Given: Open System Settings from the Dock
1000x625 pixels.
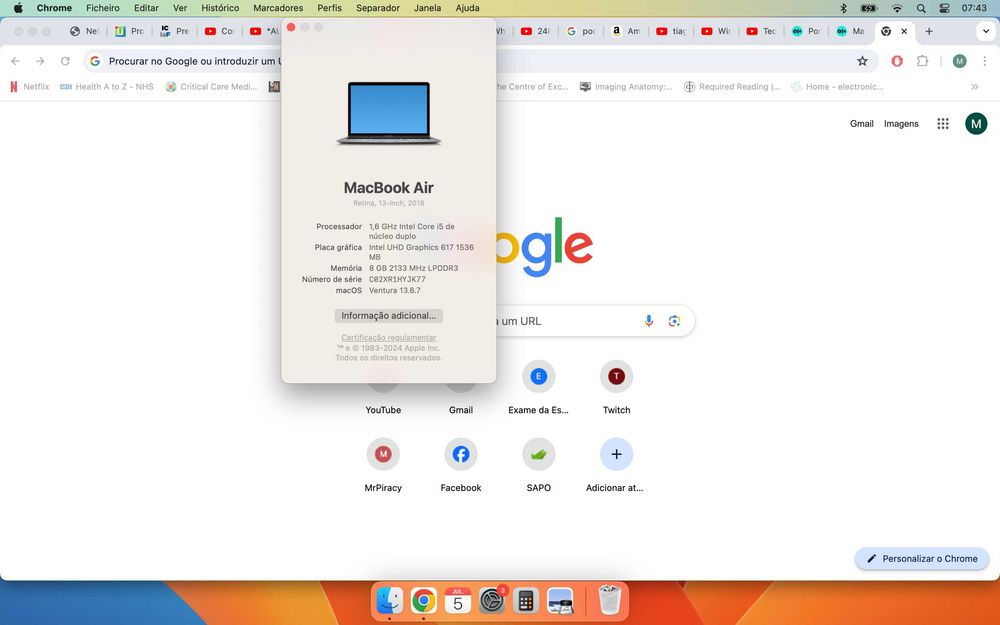Looking at the screenshot, I should (492, 601).
